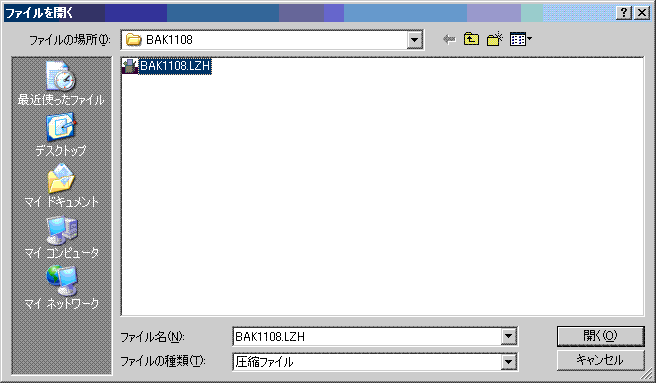
Task: Close the ファイルを開く dialog
Action: point(642,13)
